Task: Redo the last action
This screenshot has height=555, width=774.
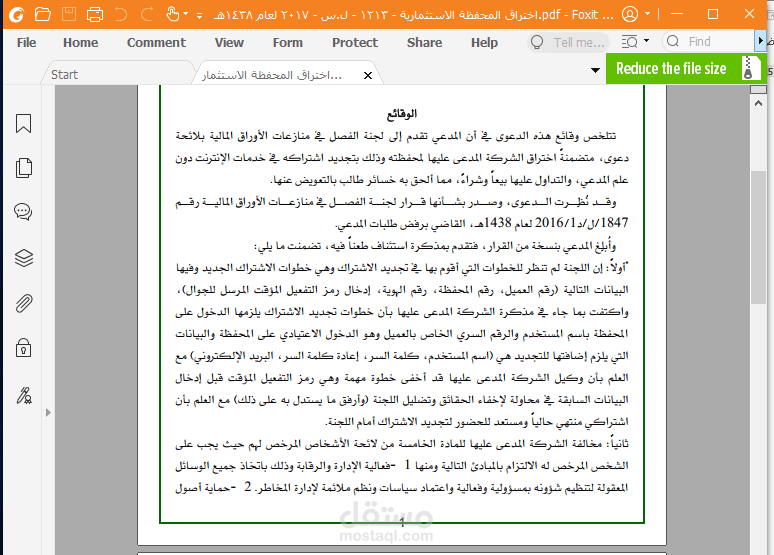Action: (147, 14)
